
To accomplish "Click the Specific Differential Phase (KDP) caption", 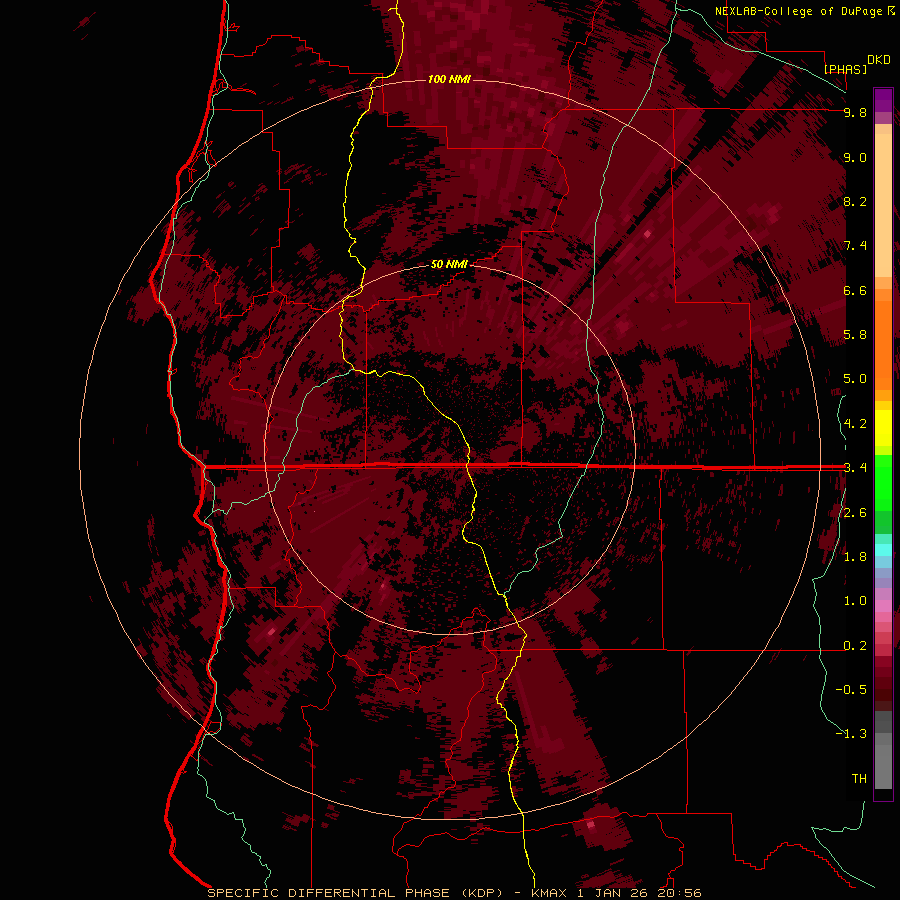I will (x=360, y=893).
